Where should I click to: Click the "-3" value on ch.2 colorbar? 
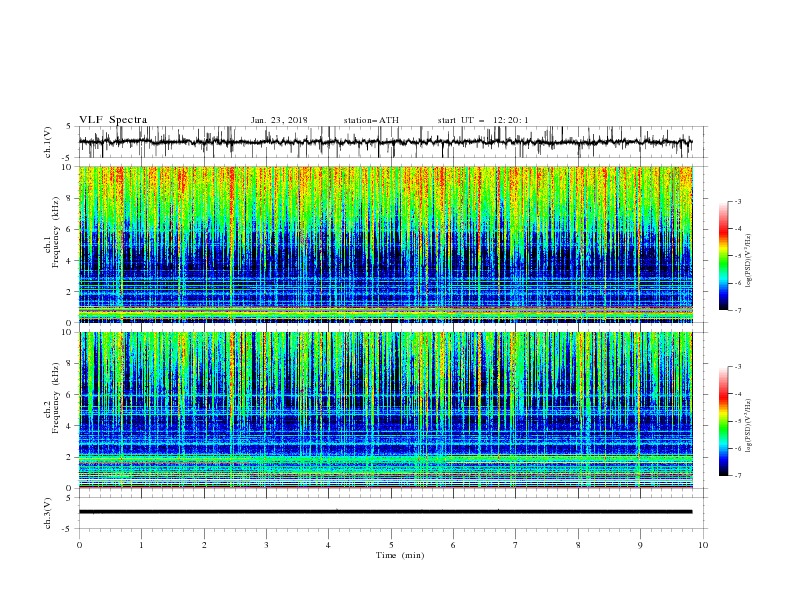pos(738,367)
